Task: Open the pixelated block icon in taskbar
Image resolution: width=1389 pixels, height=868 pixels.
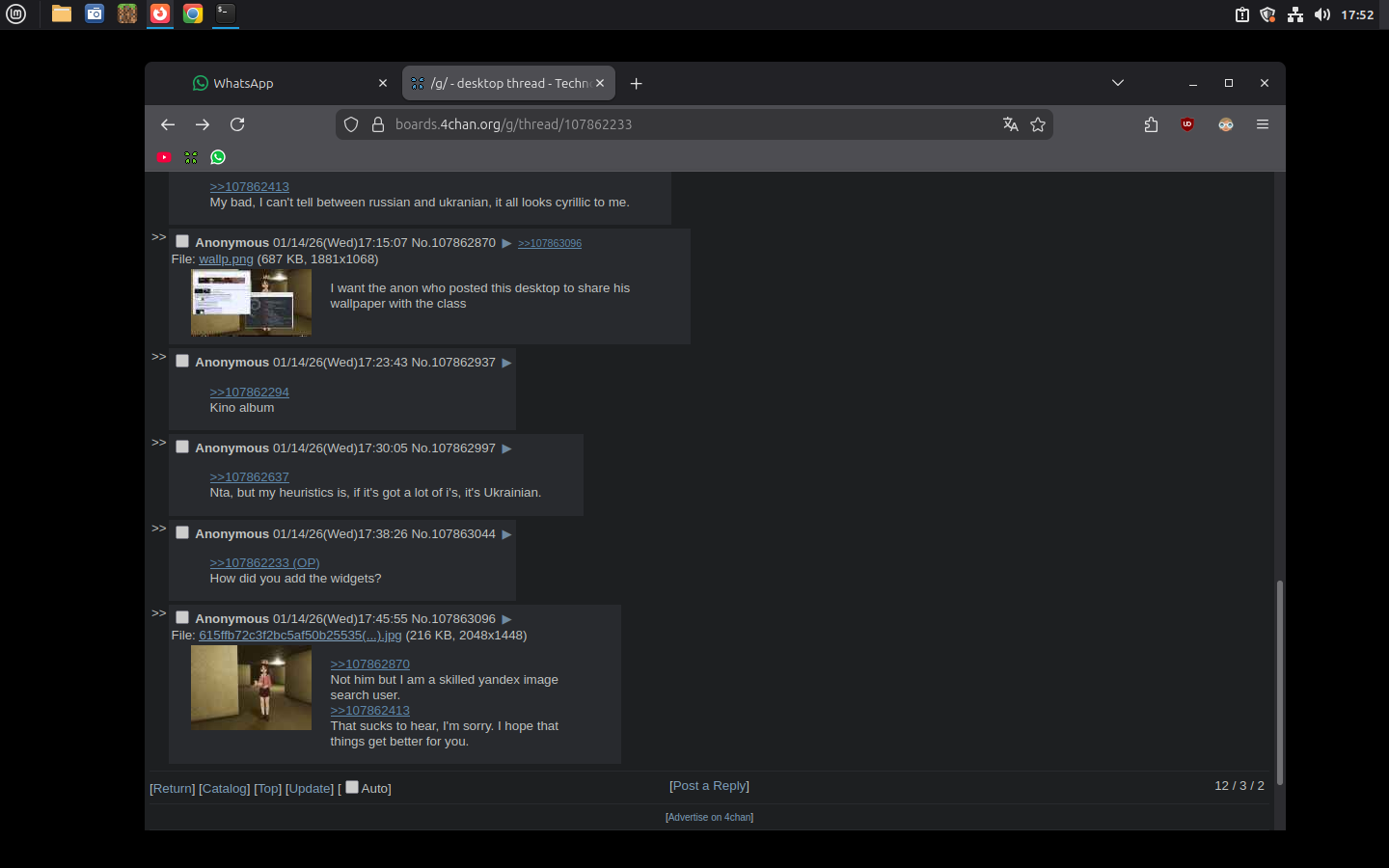Action: pyautogui.click(x=127, y=14)
